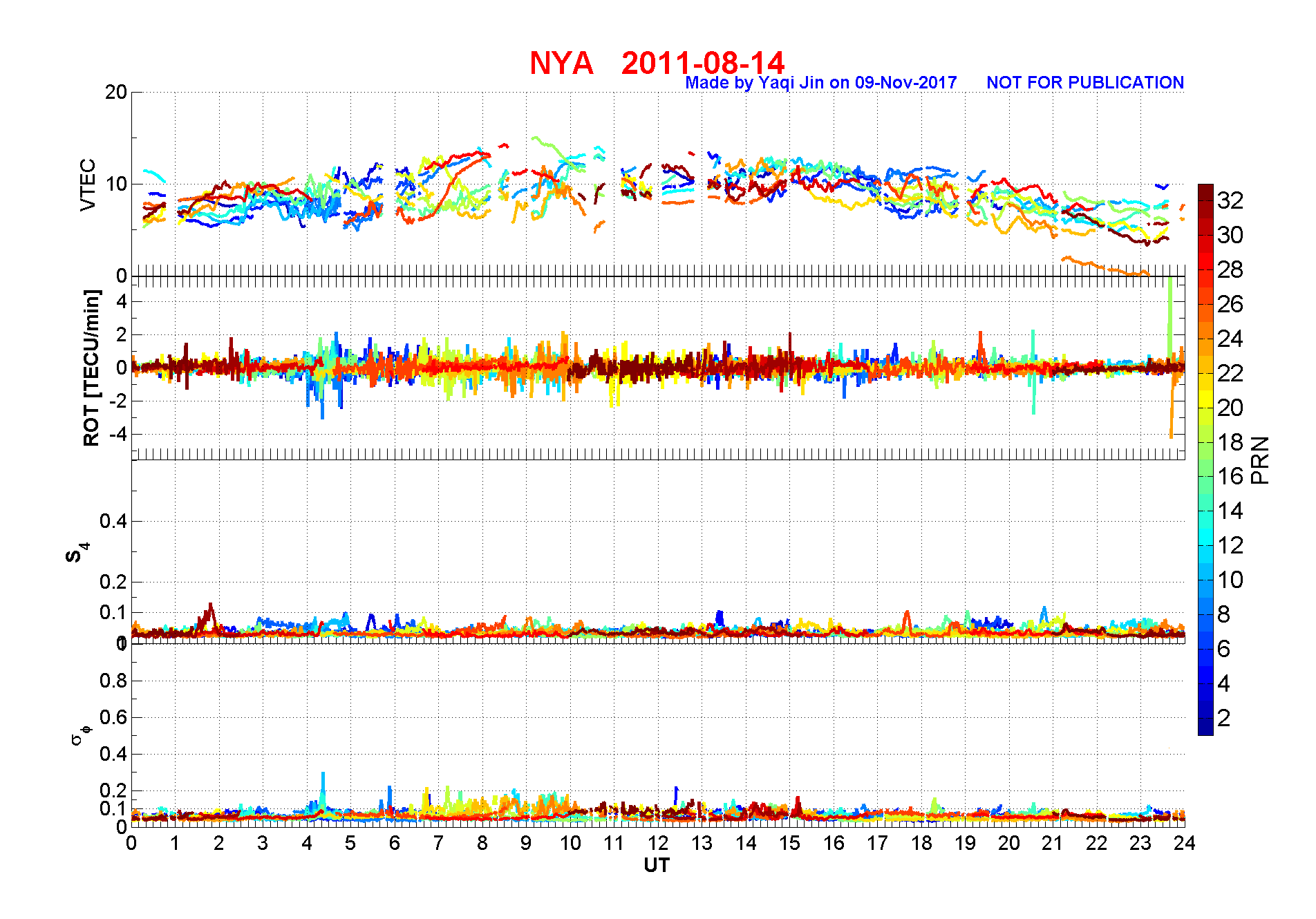Select the 'VTEC' y-axis label

click(x=88, y=184)
